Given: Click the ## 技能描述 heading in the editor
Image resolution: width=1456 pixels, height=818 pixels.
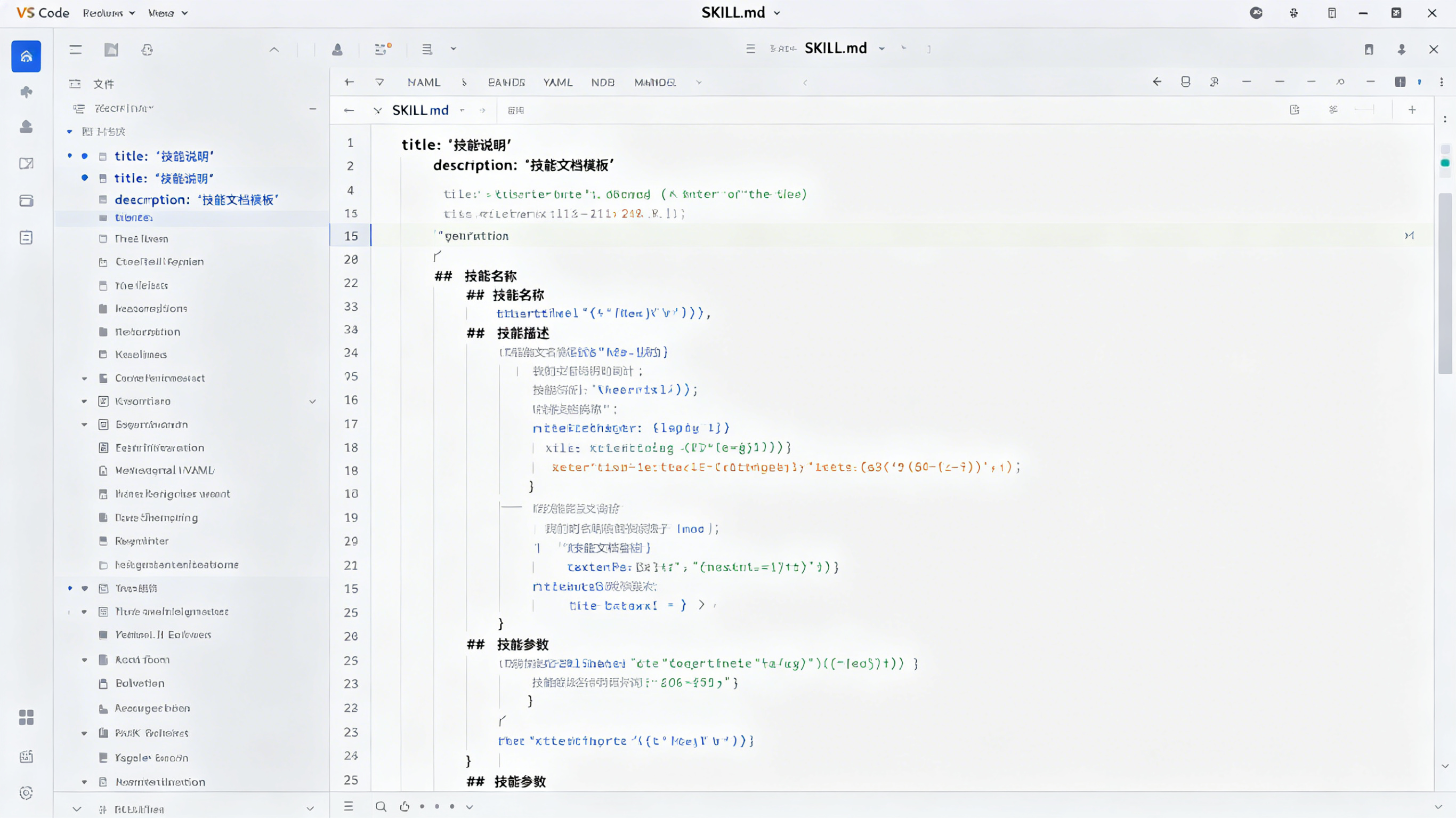Looking at the screenshot, I should [507, 333].
